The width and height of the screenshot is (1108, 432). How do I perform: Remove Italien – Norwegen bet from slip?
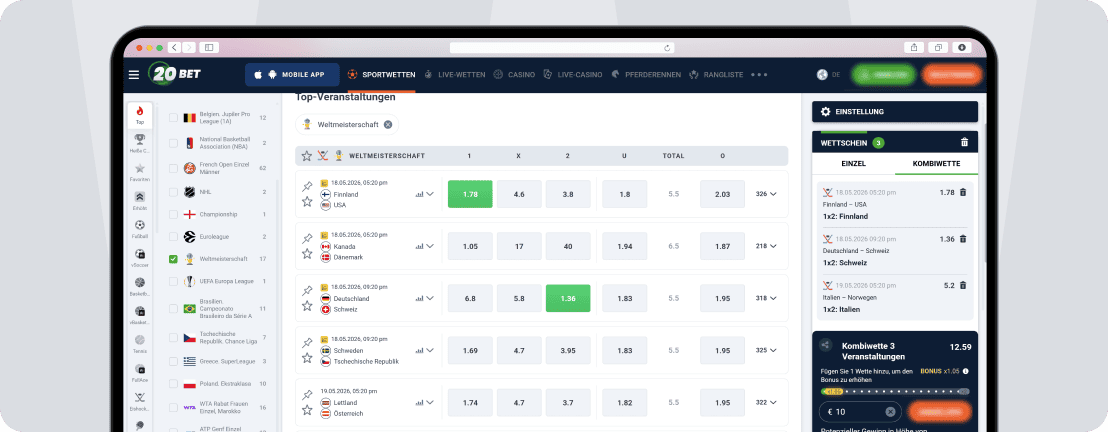(x=962, y=286)
